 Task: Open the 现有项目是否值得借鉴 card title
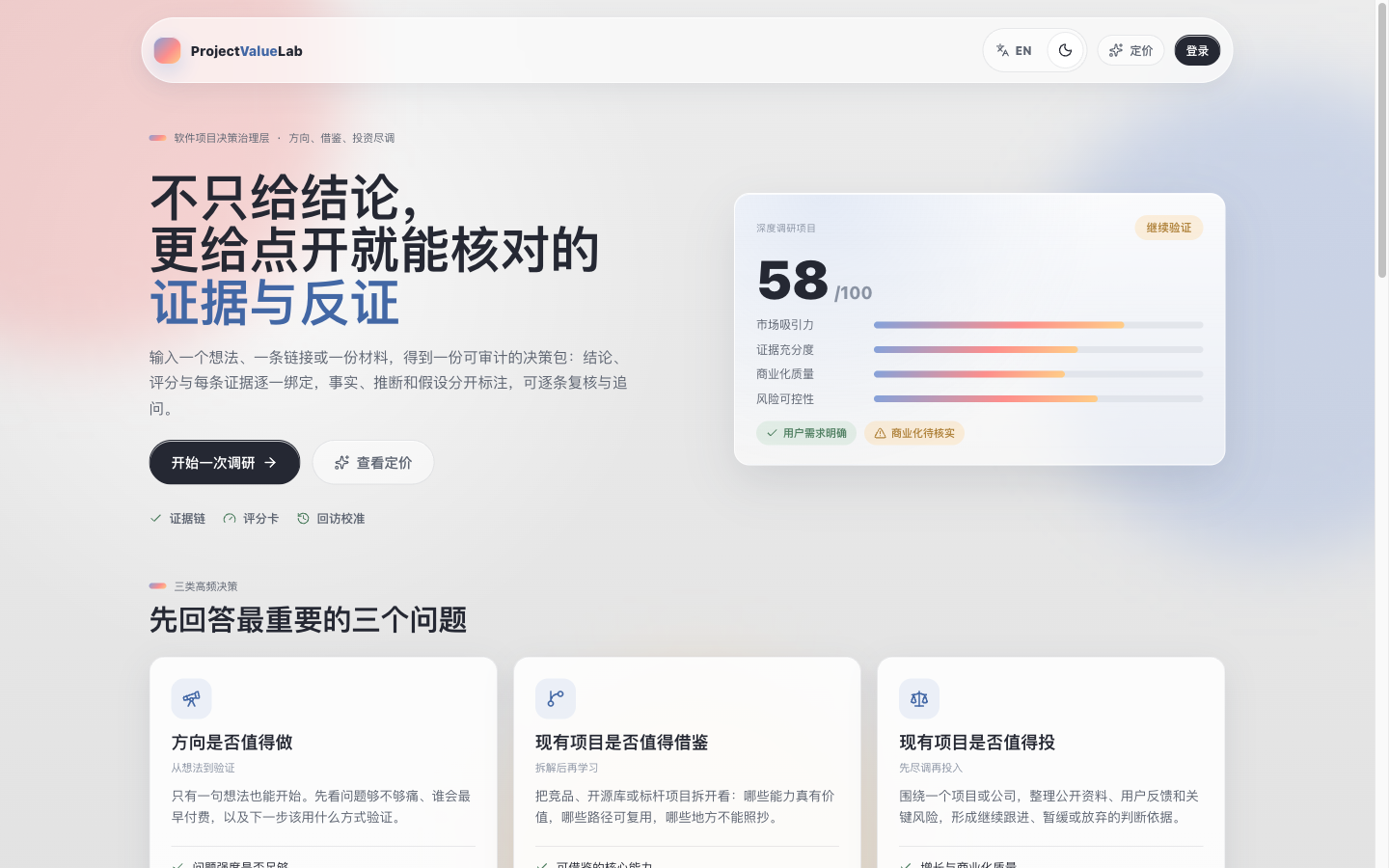pyautogui.click(x=622, y=742)
